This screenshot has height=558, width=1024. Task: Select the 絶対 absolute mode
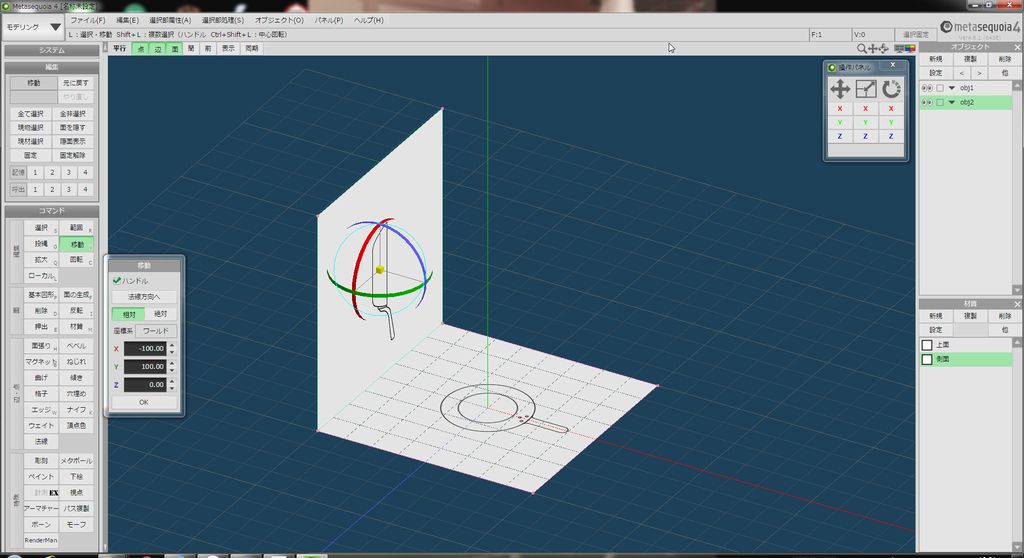tap(161, 314)
